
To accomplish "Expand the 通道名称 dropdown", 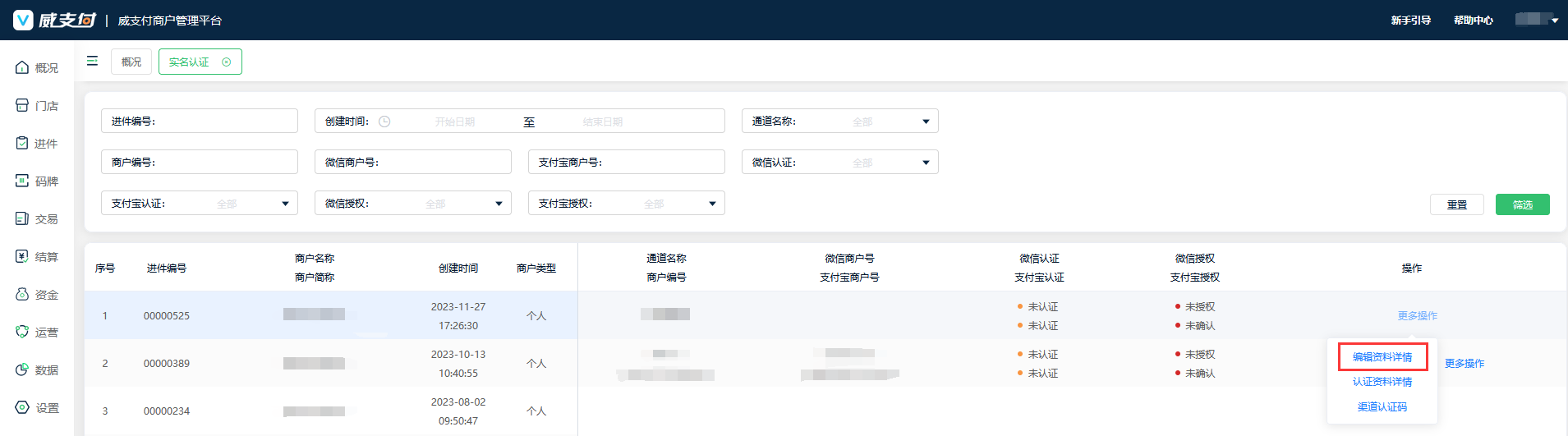I will point(925,122).
